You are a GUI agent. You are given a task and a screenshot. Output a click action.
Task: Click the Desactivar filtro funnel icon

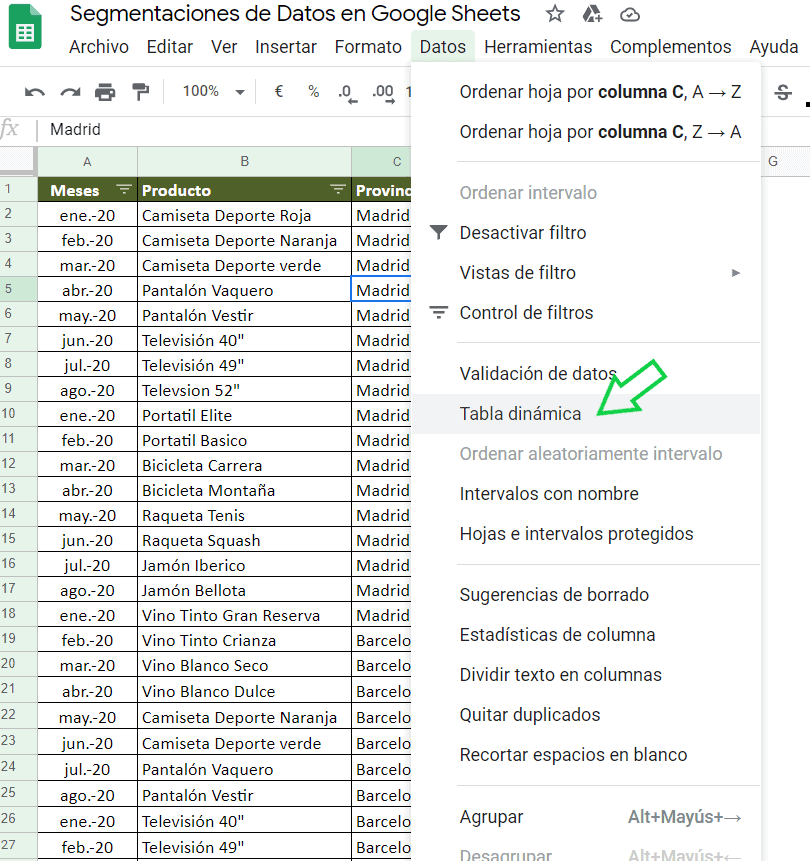click(x=438, y=232)
